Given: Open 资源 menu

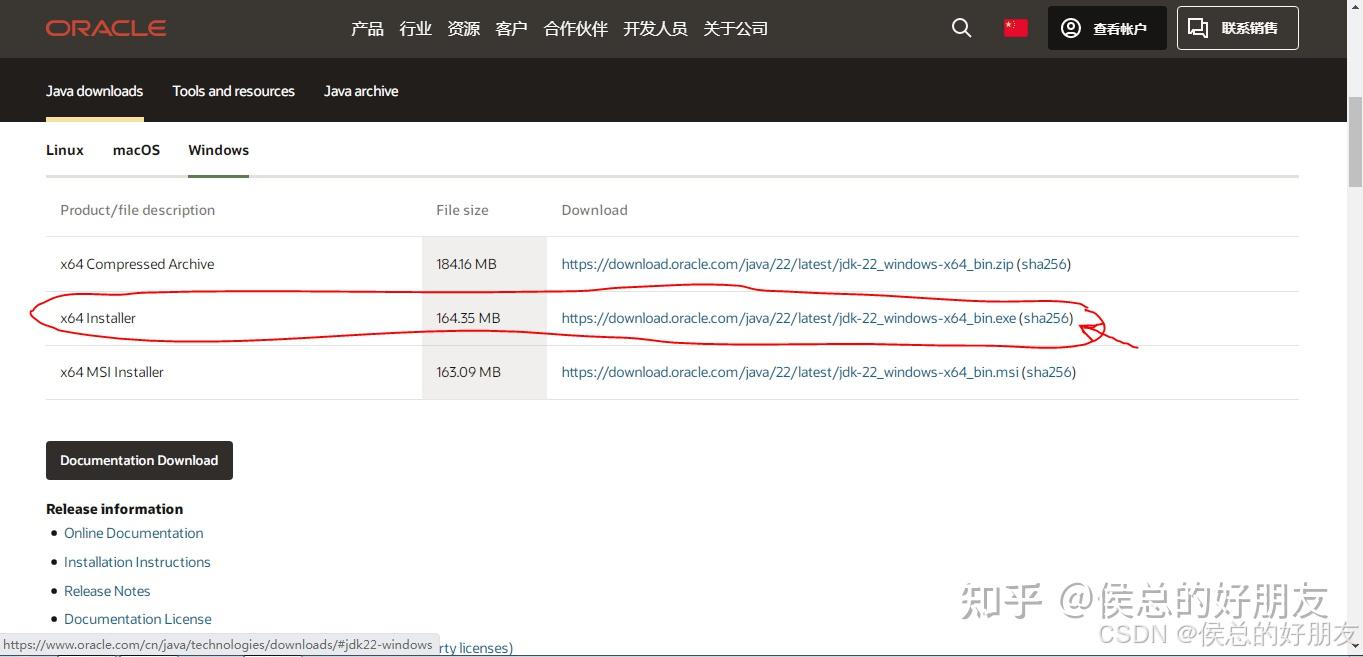Looking at the screenshot, I should (463, 29).
